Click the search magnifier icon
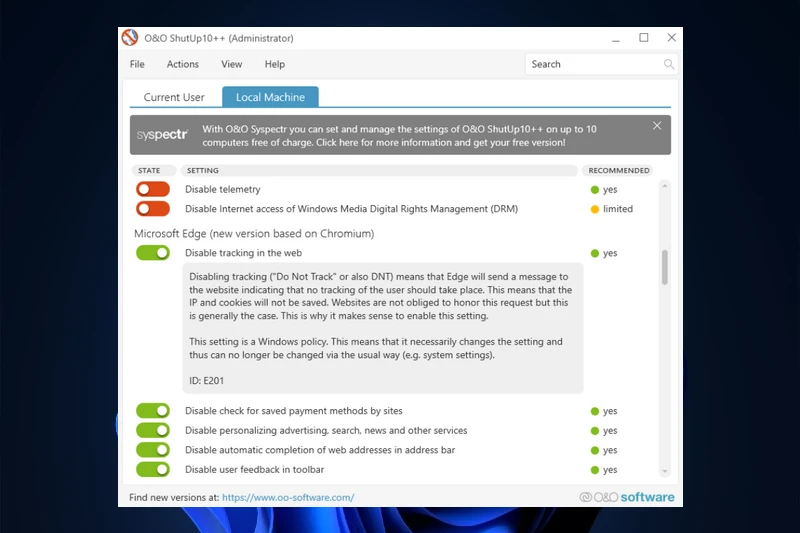Screen dimensions: 800x533 [x=669, y=64]
